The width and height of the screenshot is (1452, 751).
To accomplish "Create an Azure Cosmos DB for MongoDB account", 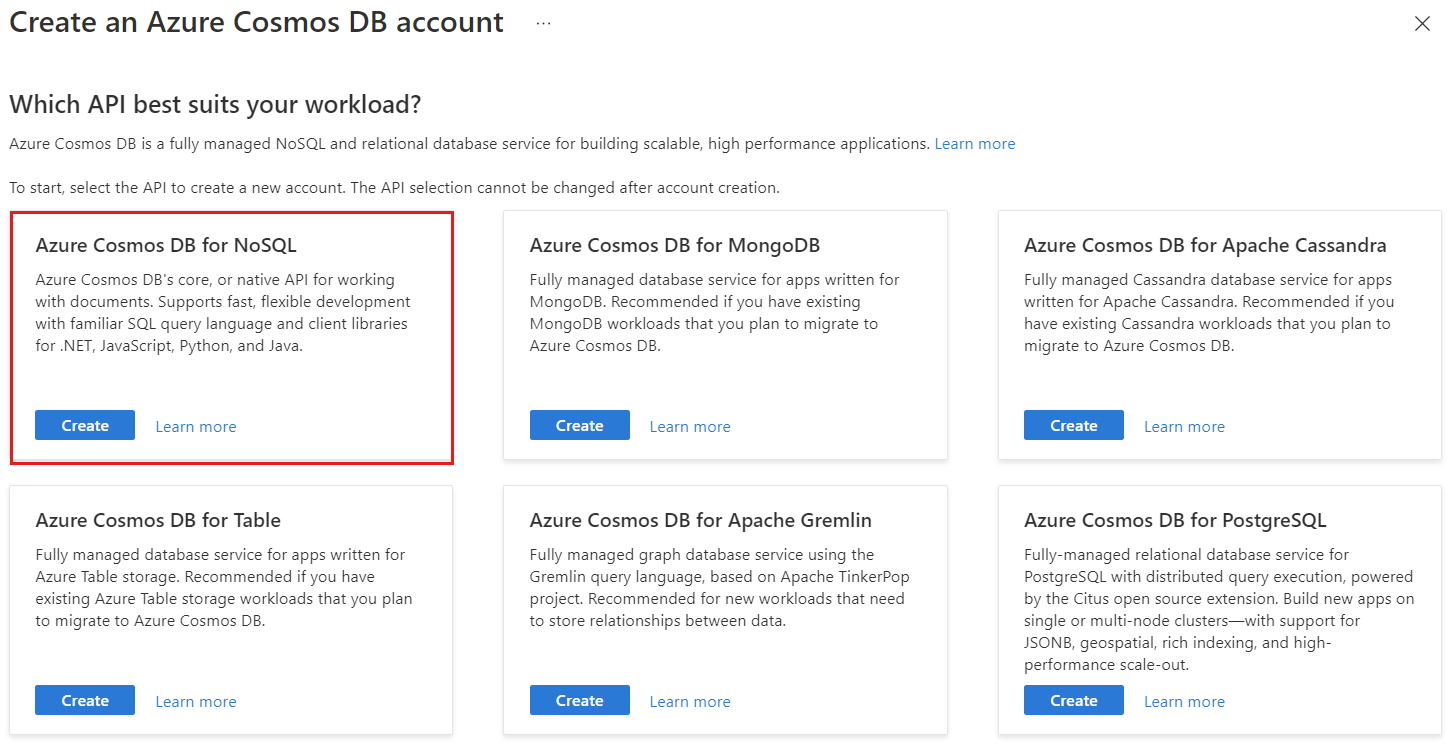I will [580, 425].
